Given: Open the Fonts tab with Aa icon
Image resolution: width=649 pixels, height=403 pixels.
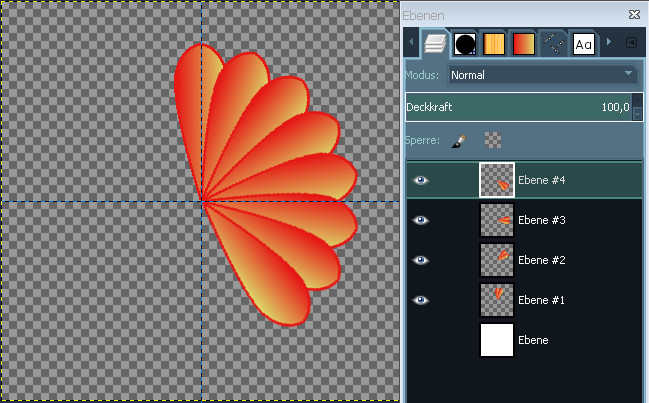Looking at the screenshot, I should (x=584, y=44).
